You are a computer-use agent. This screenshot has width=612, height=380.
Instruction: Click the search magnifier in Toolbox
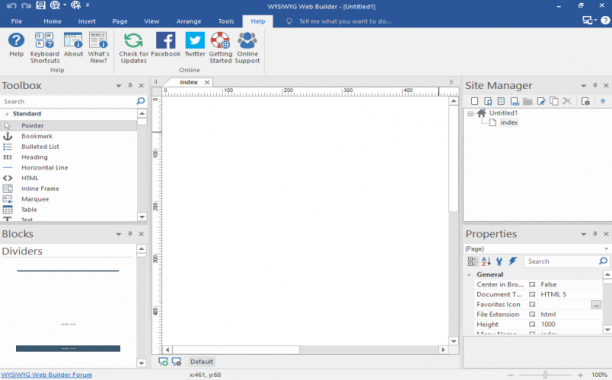(141, 101)
